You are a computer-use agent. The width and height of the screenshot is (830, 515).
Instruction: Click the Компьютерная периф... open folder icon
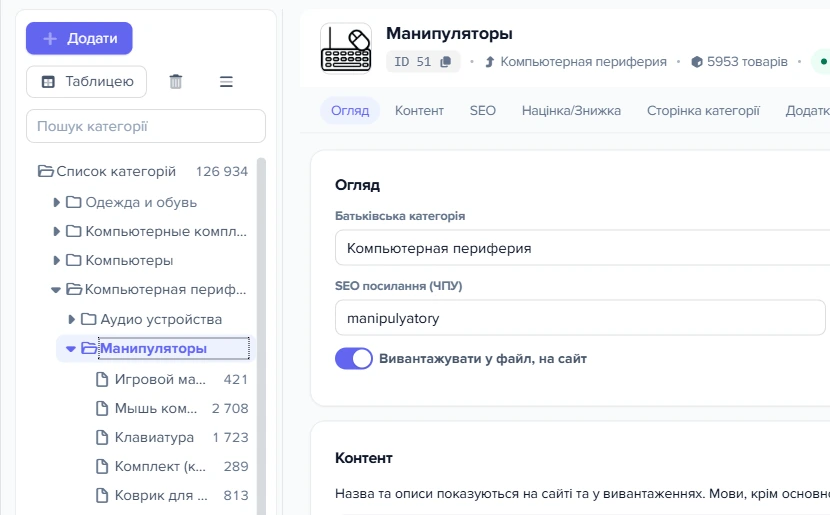tap(74, 289)
